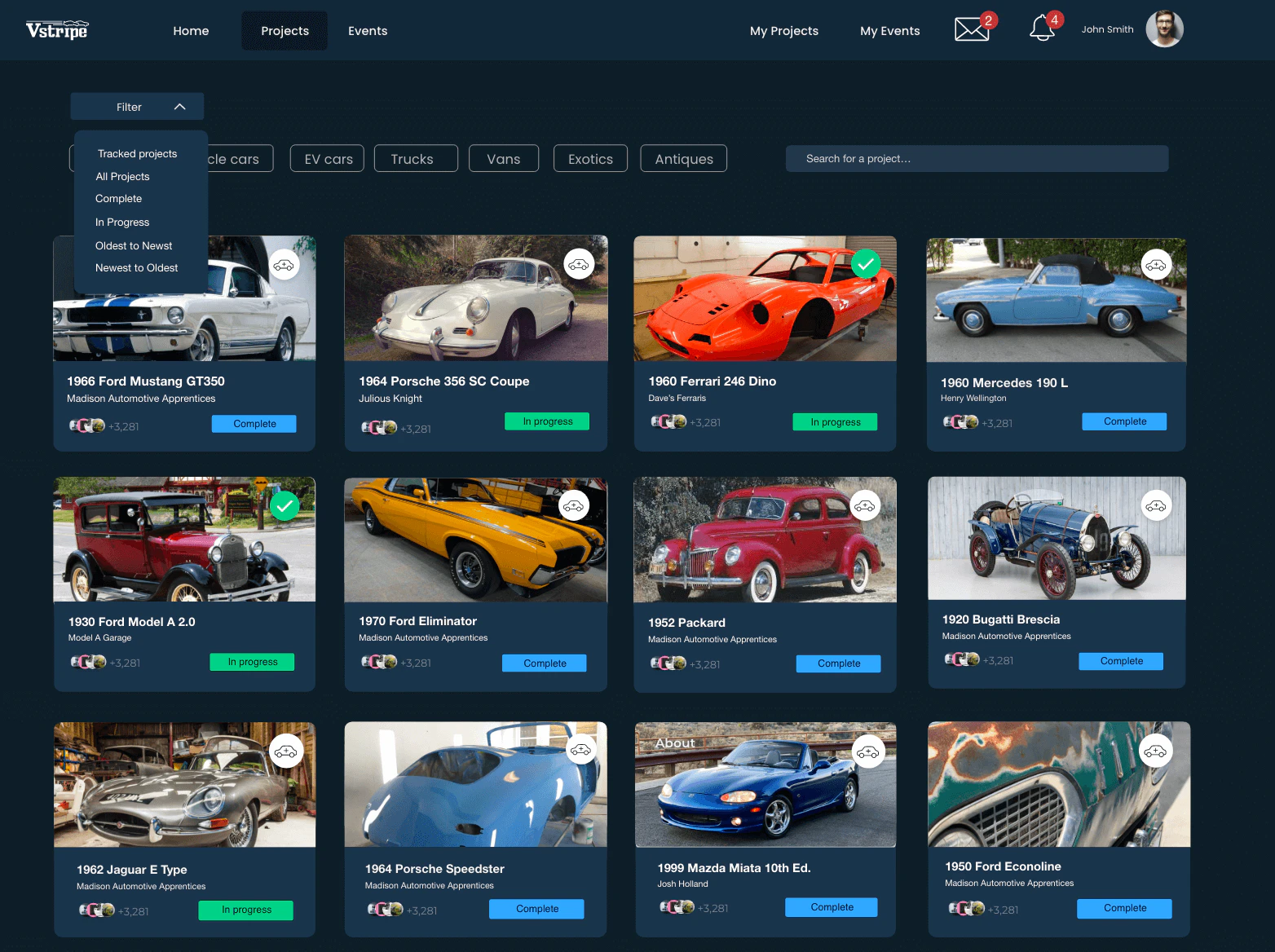1275x952 pixels.
Task: Open the notifications bell
Action: coord(1042,29)
